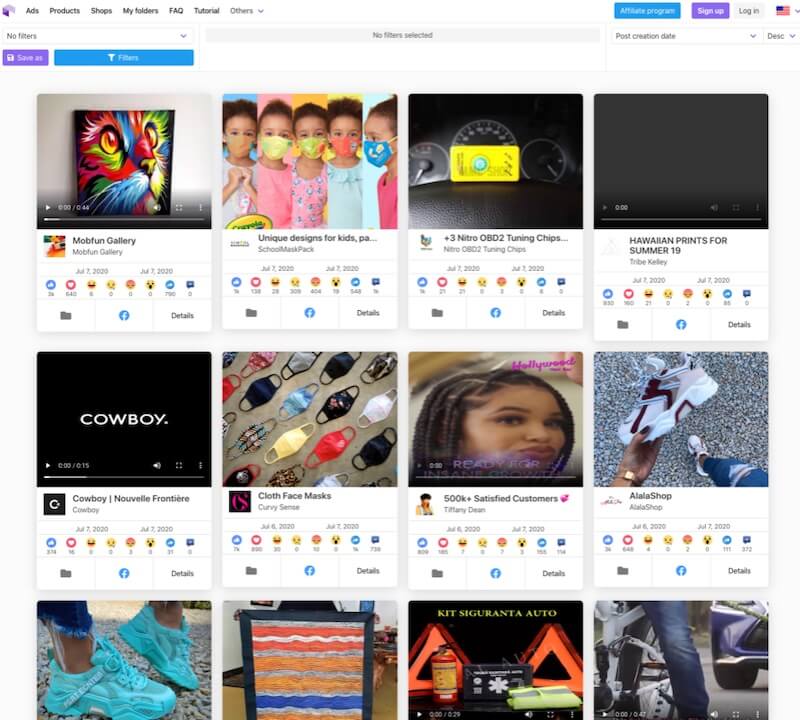
Task: Play the Kit Siguranta Auto video
Action: coord(419,714)
